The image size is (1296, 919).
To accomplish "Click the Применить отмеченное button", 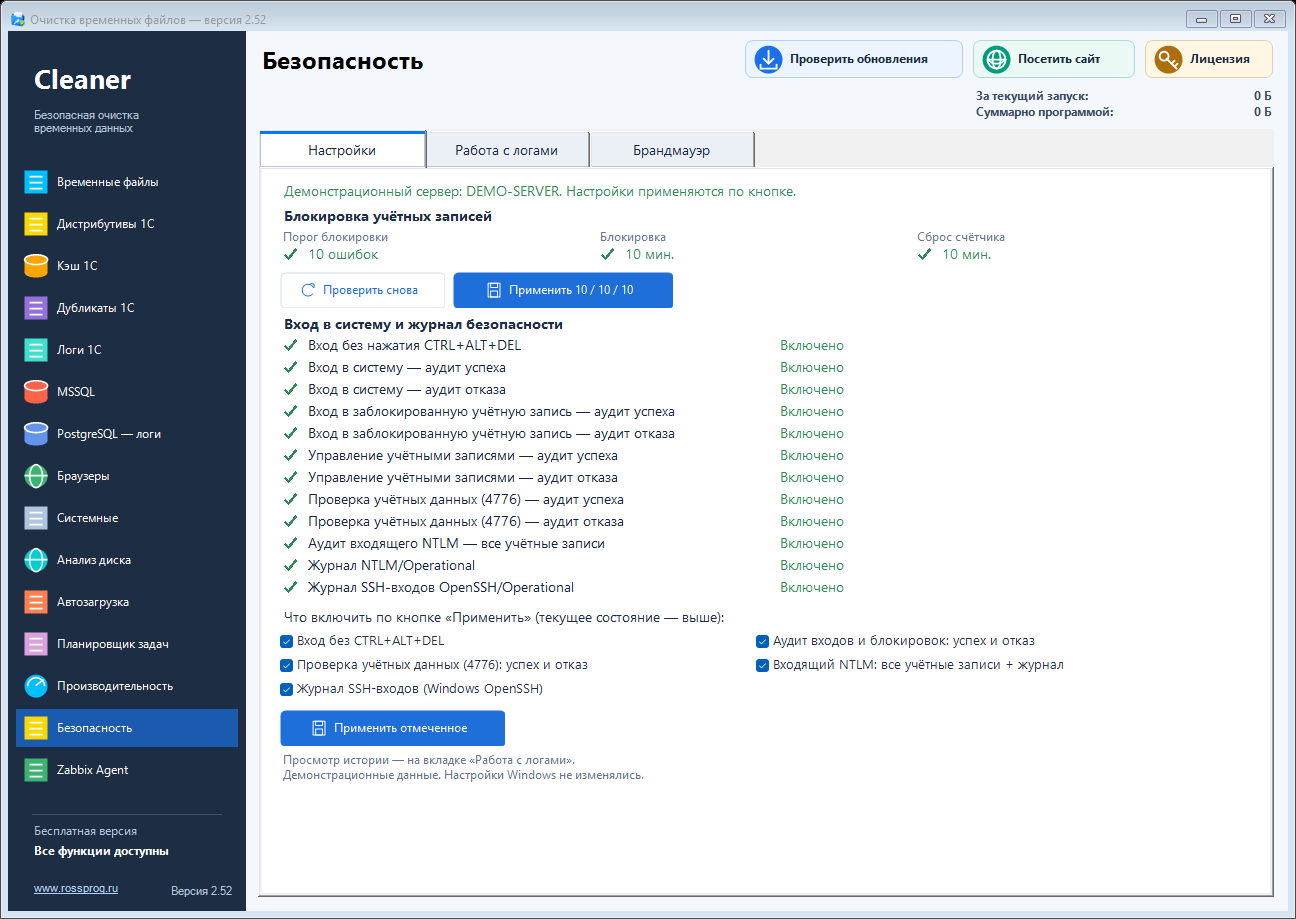I will pyautogui.click(x=392, y=728).
